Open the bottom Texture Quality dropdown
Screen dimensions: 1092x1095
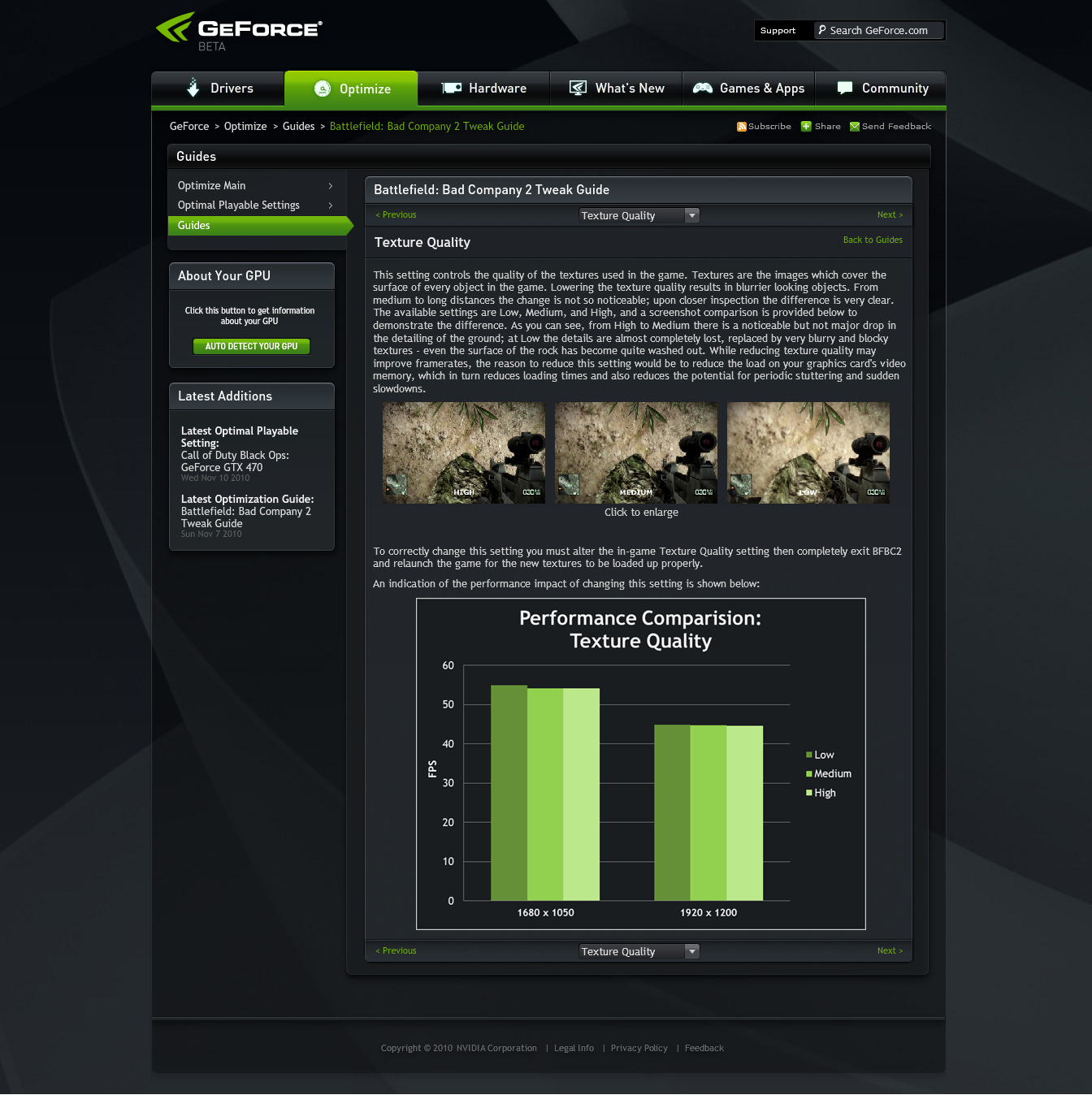click(x=639, y=951)
